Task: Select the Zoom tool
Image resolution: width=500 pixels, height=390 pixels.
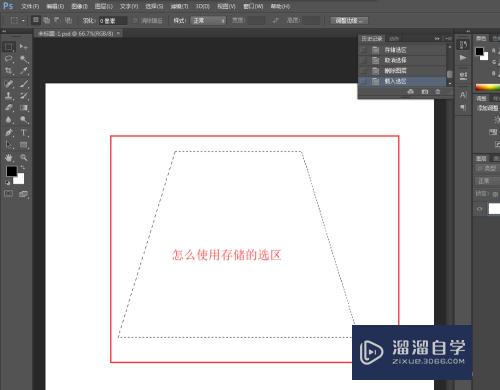Action: pyautogui.click(x=23, y=157)
